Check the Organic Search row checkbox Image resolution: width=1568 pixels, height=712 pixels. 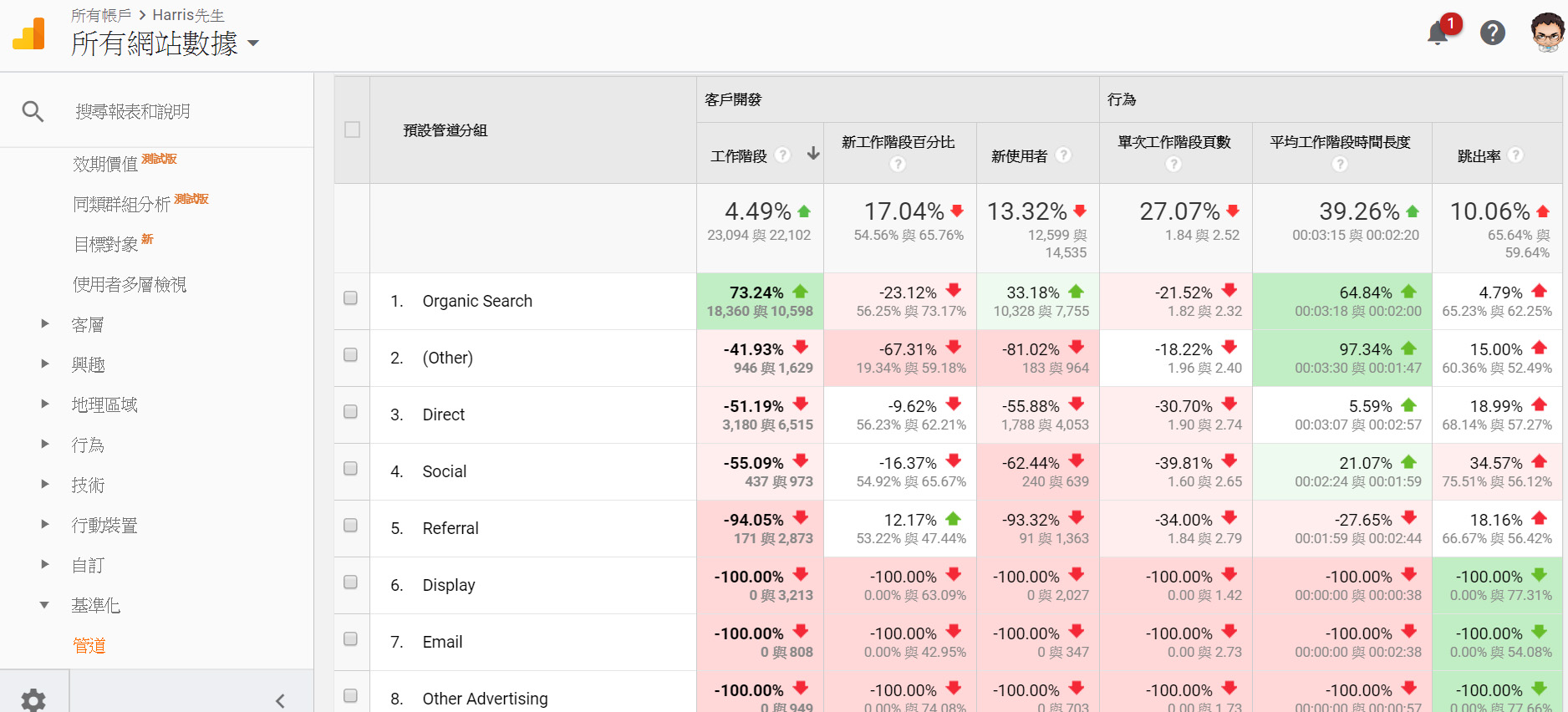[351, 298]
